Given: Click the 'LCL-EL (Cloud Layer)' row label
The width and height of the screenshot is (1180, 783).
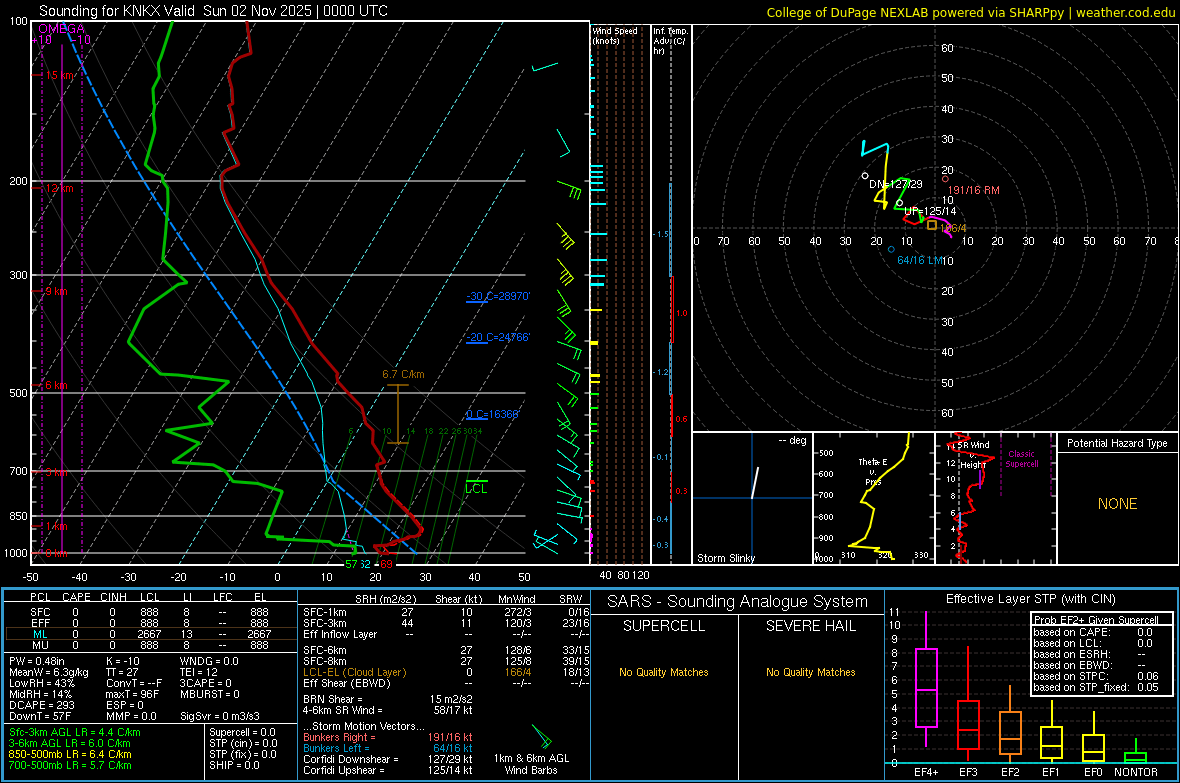Looking at the screenshot, I should point(354,672).
